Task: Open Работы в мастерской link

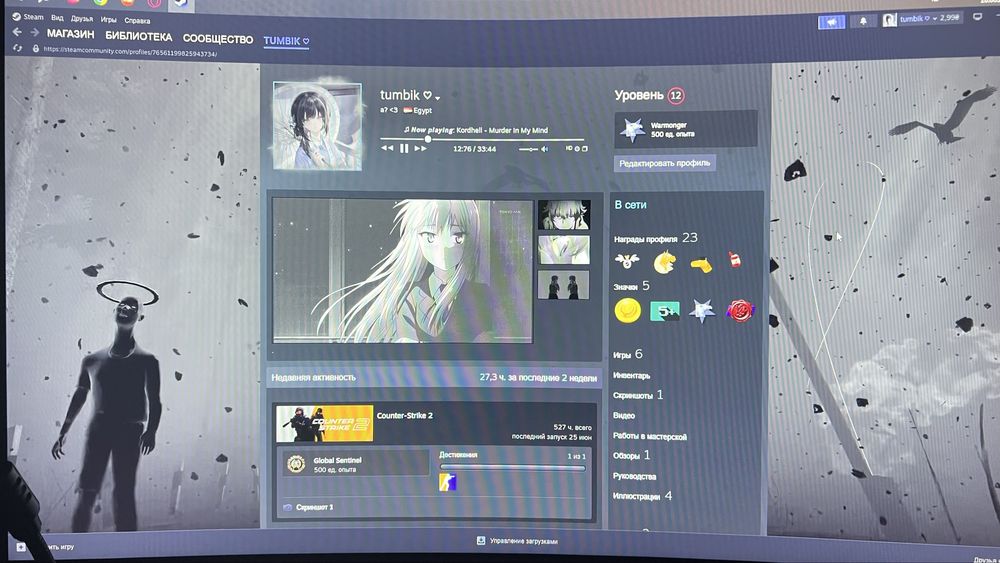Action: point(650,437)
